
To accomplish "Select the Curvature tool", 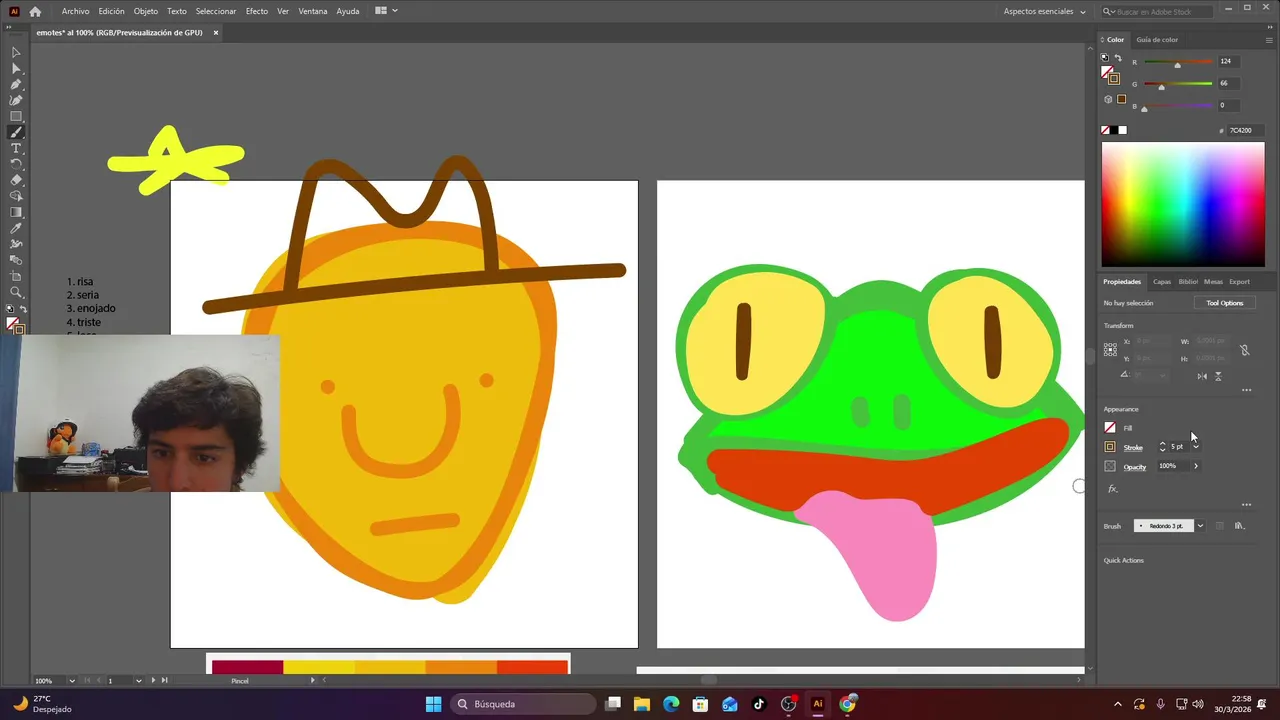I will (16, 100).
